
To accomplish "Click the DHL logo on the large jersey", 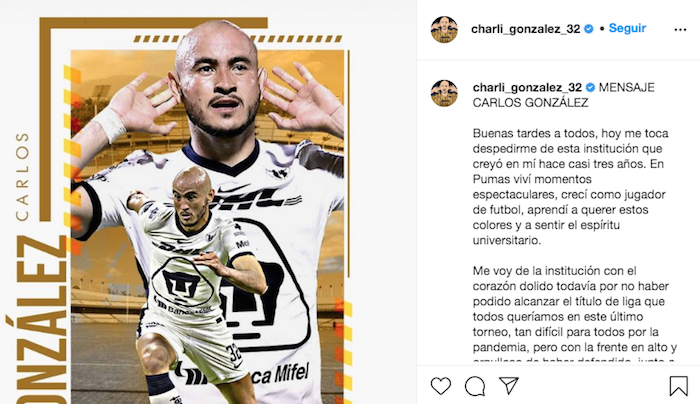I will [250, 200].
